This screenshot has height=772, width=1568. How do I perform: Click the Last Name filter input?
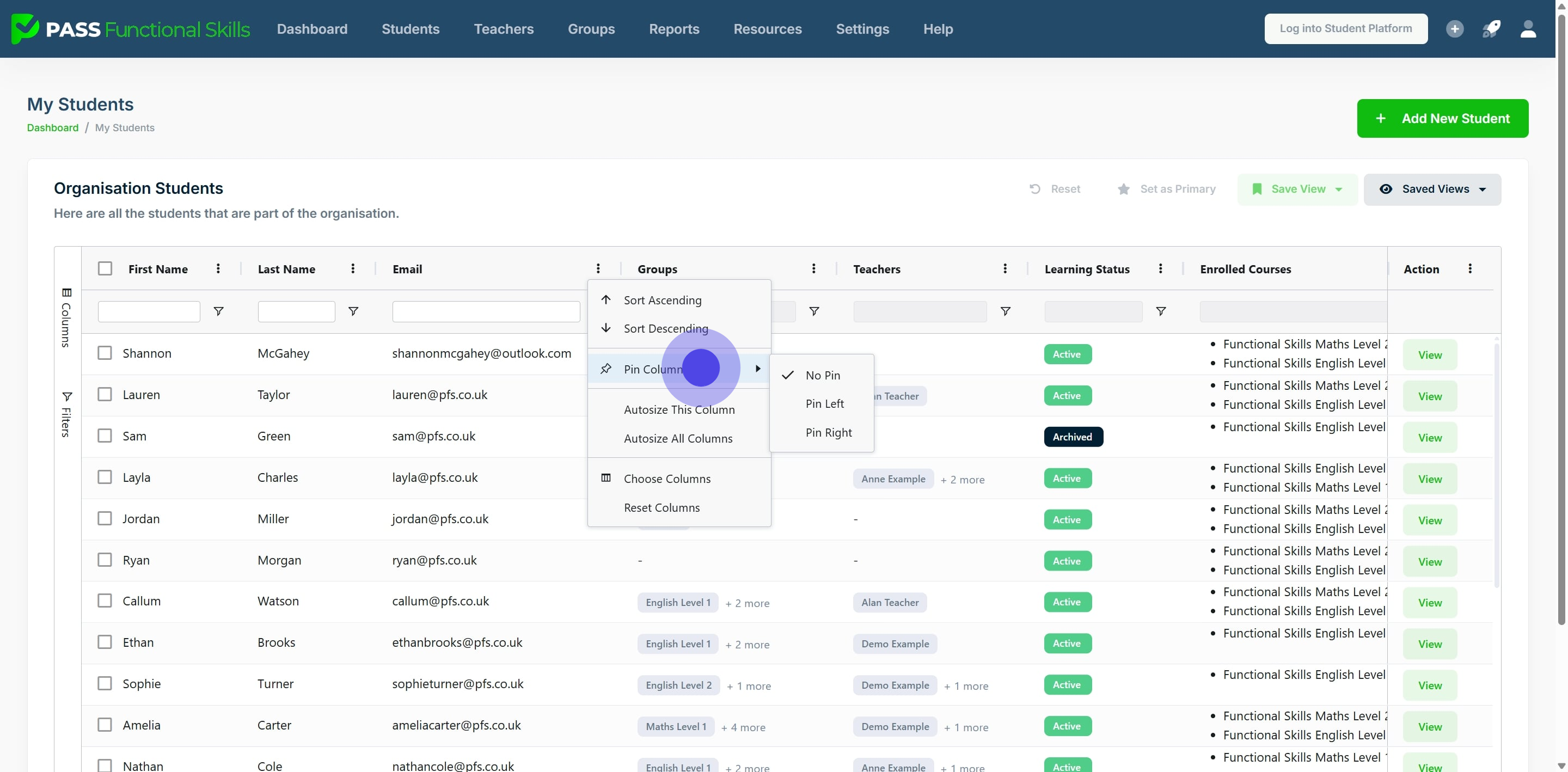click(296, 311)
